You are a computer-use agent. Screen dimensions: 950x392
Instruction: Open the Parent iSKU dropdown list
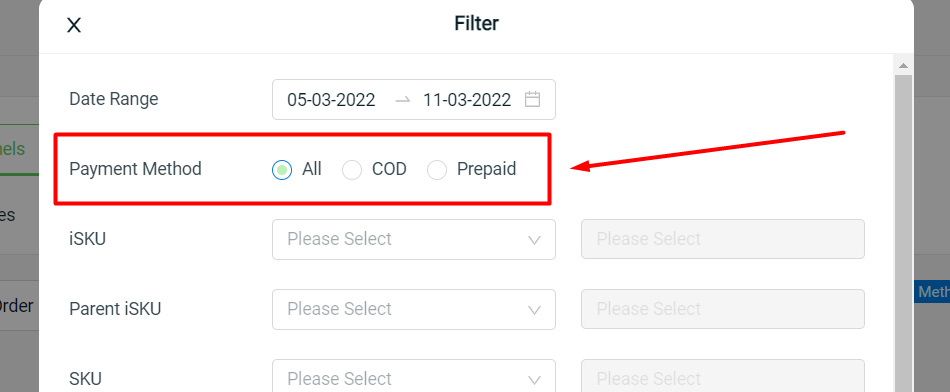pos(414,309)
